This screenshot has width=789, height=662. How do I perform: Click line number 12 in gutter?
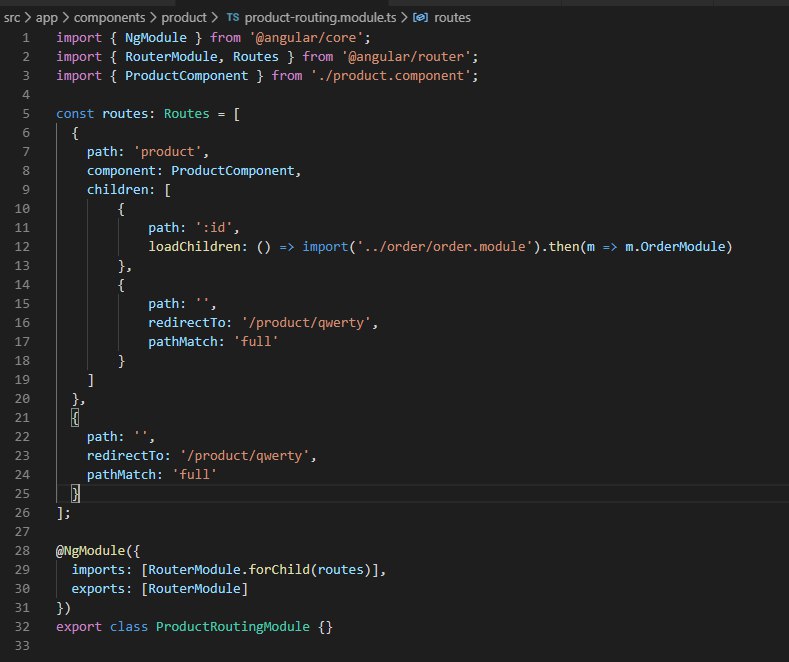coord(22,246)
